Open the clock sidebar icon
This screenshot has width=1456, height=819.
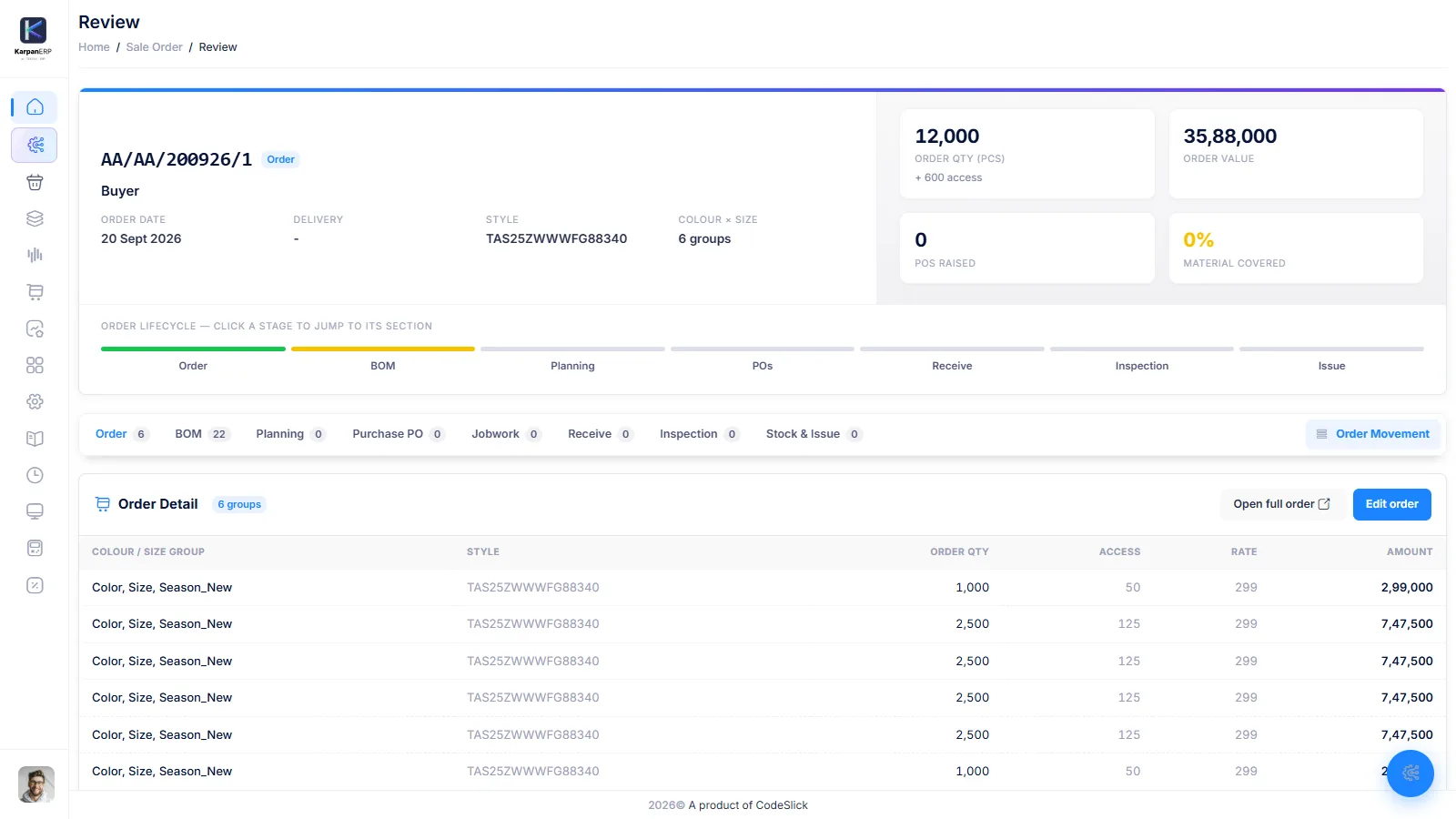[35, 475]
